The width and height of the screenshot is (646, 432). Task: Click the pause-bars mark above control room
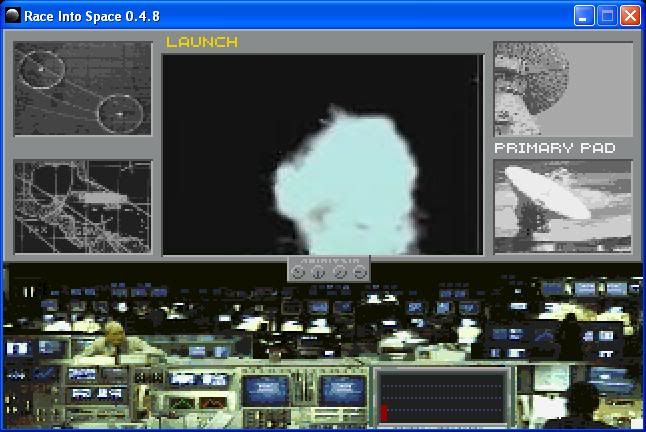[x=28, y=292]
